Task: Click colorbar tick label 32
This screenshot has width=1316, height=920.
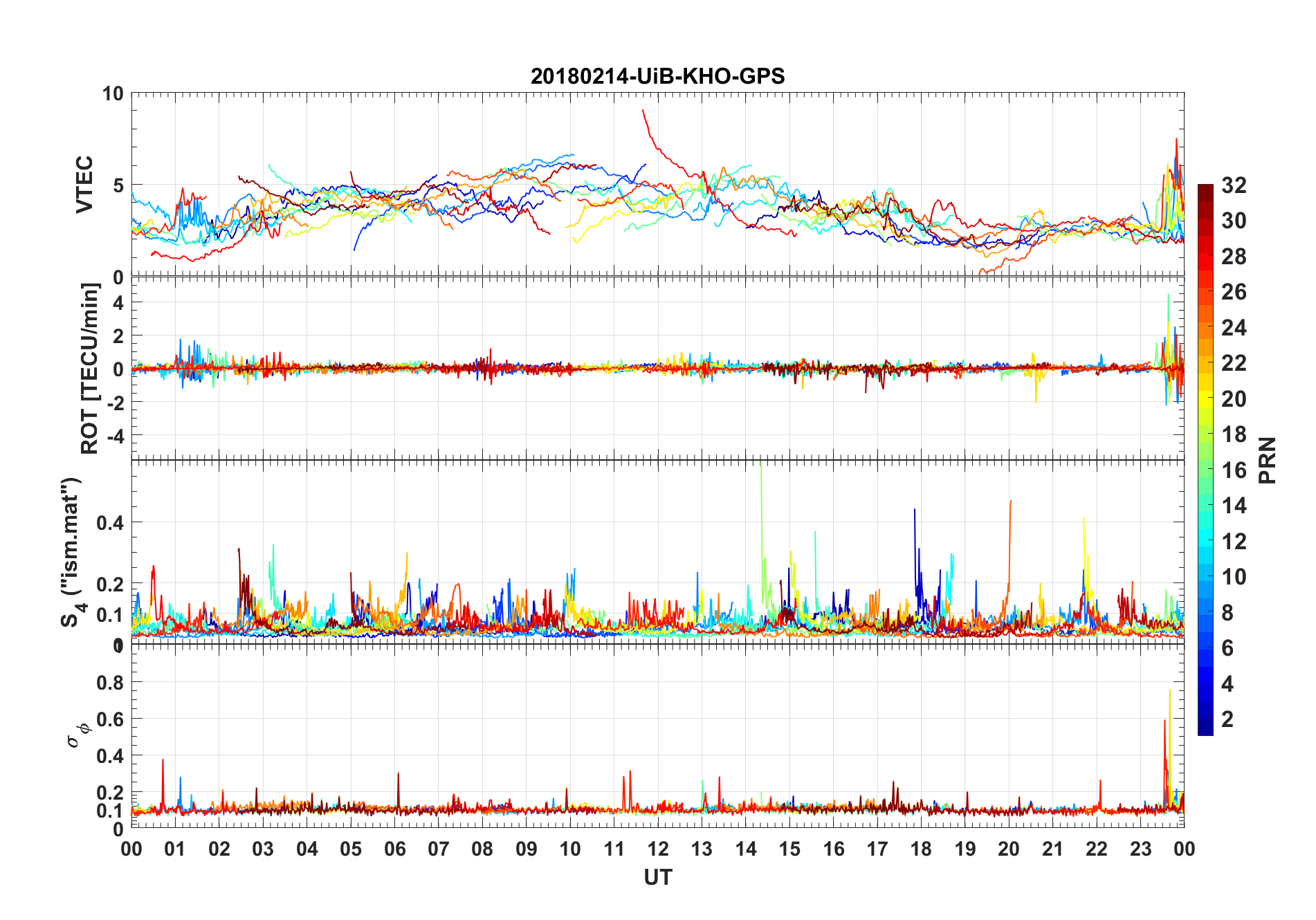Action: 1234,185
